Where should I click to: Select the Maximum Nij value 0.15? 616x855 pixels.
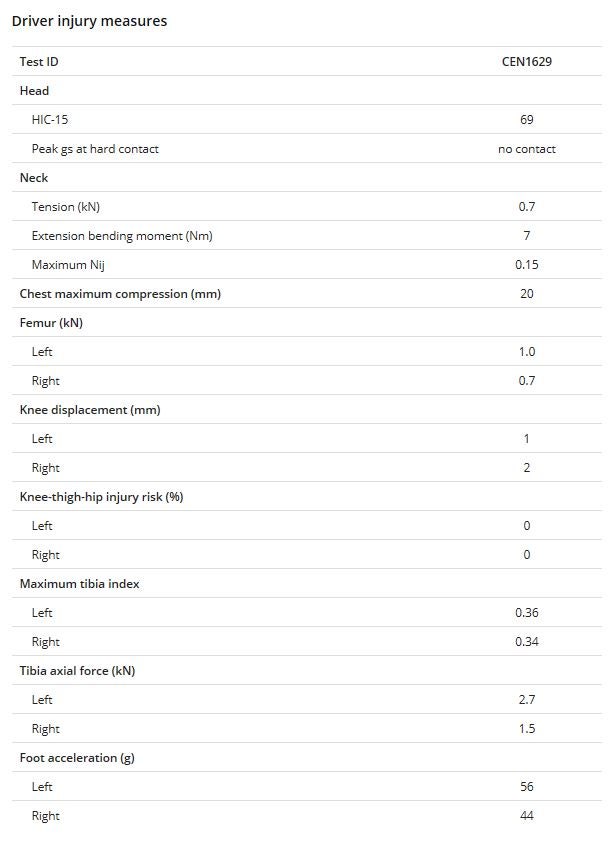click(527, 265)
